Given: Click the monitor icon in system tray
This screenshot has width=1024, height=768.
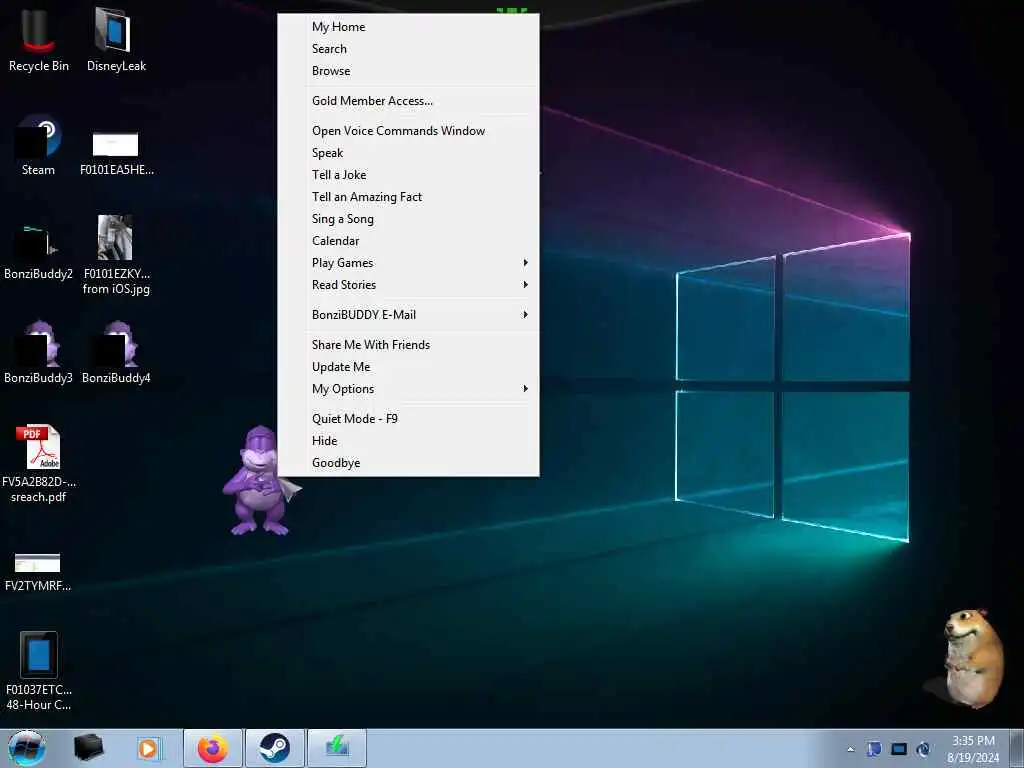Looking at the screenshot, I should [899, 749].
